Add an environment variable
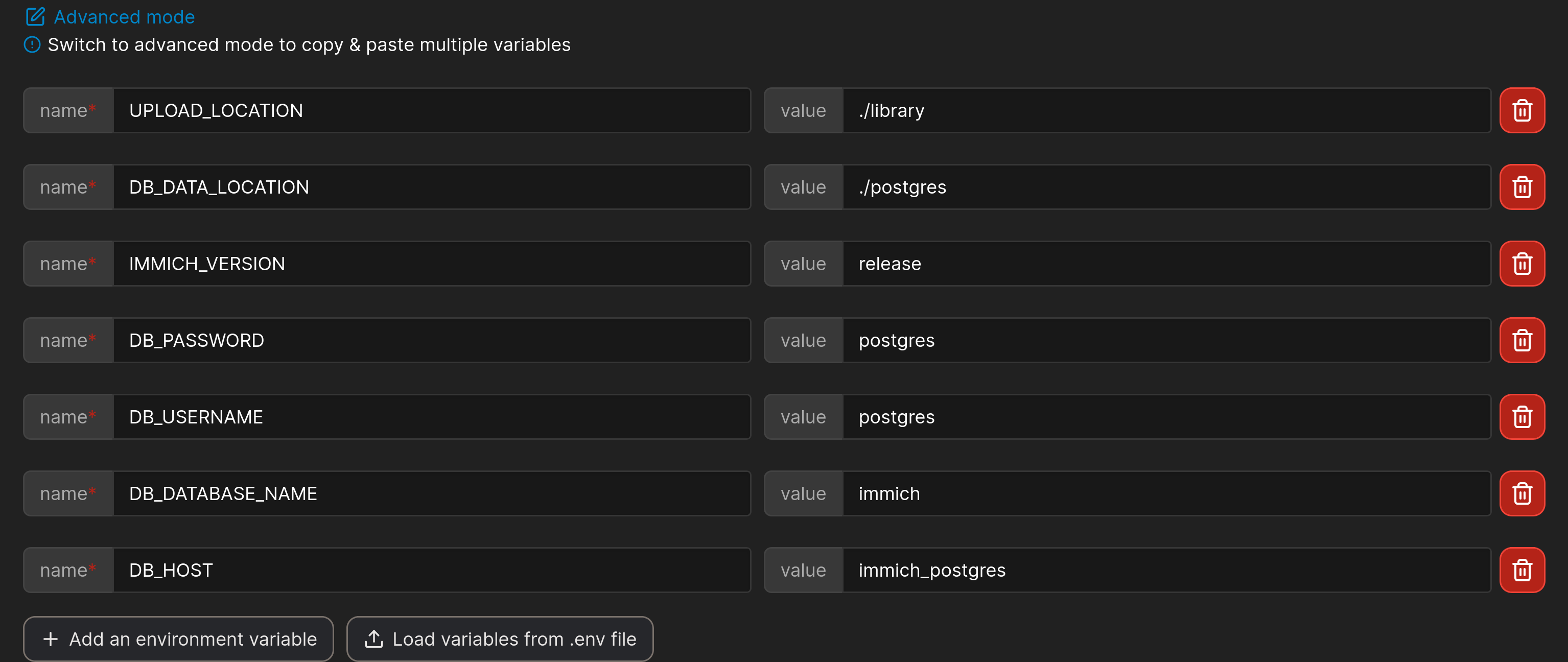This screenshot has width=1568, height=662. 178,639
